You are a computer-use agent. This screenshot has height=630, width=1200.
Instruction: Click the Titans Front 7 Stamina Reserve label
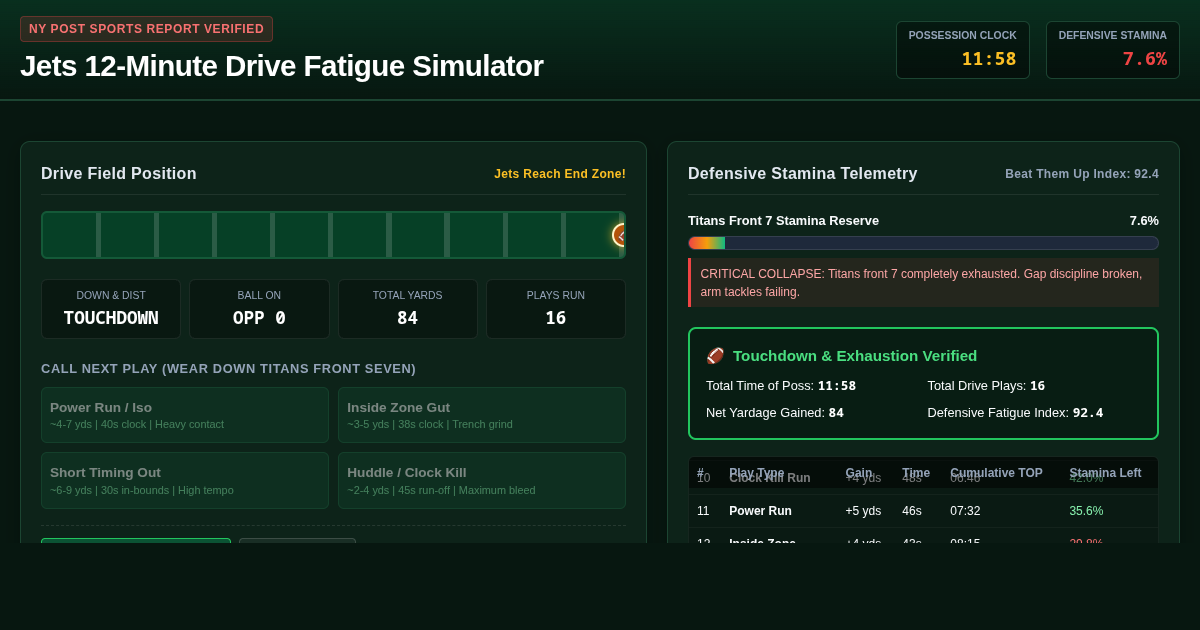[x=783, y=221]
